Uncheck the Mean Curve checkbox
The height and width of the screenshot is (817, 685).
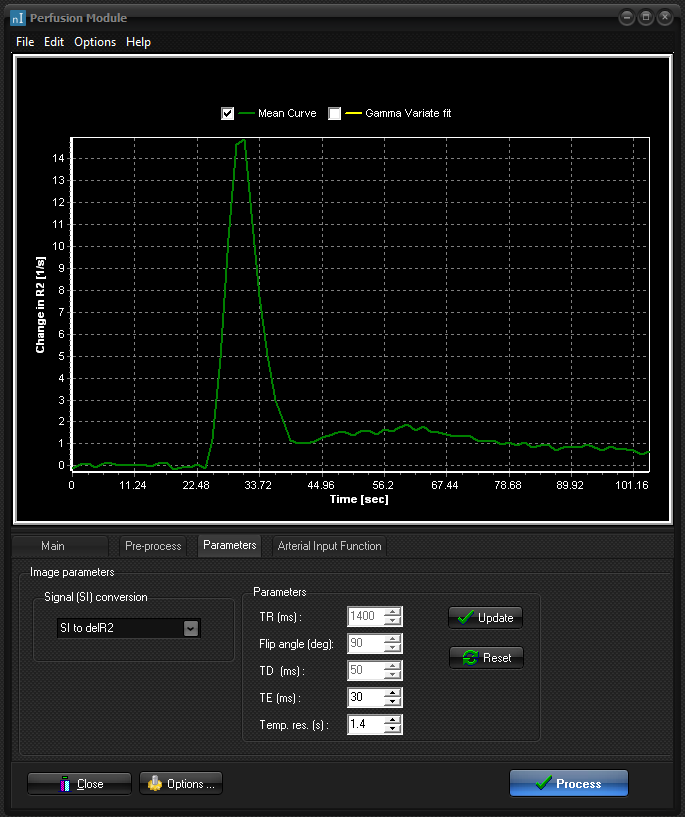[228, 114]
